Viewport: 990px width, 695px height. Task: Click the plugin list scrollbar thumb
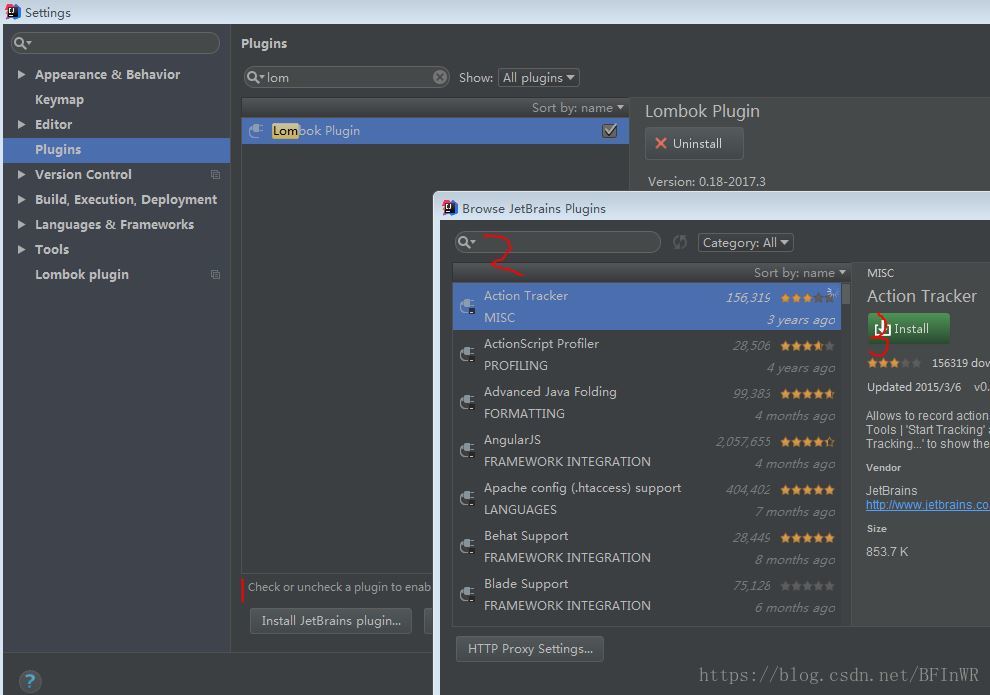(x=845, y=294)
